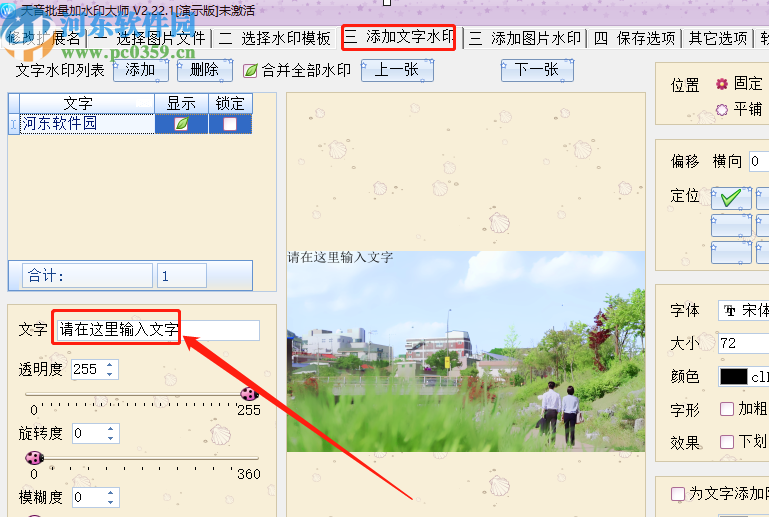Select the 固定 position radio button
Image resolution: width=769 pixels, height=517 pixels.
point(721,84)
